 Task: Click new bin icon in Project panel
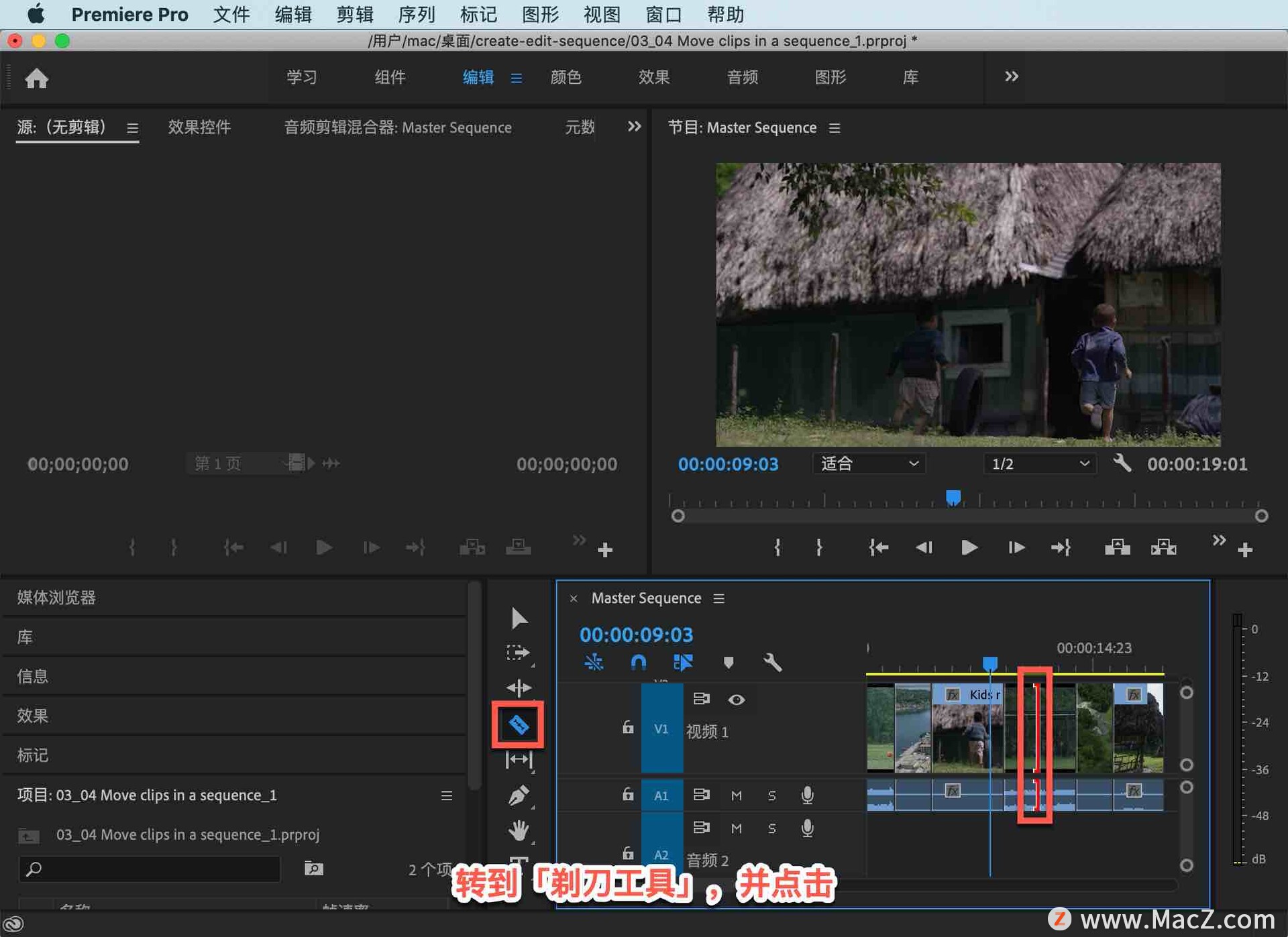click(313, 869)
